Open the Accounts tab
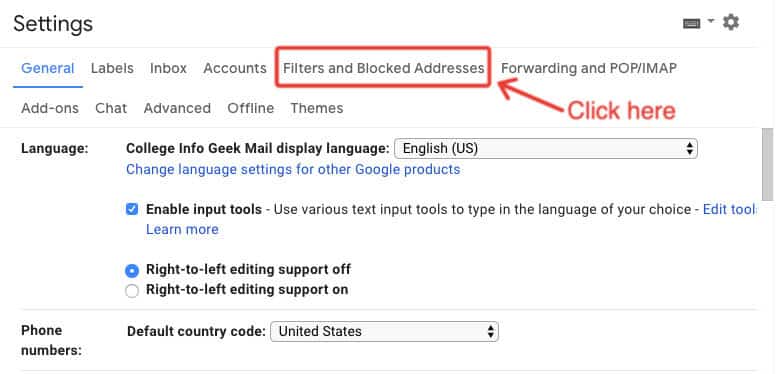The width and height of the screenshot is (782, 374). pyautogui.click(x=235, y=68)
